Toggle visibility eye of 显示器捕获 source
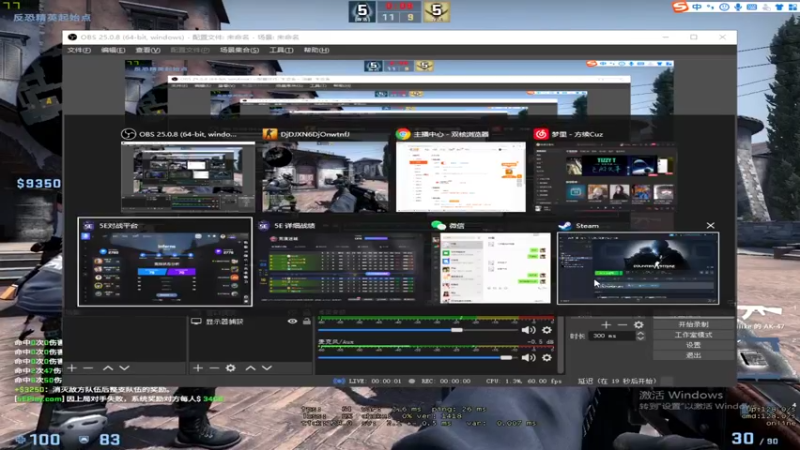Viewport: 800px width, 450px height. [x=292, y=321]
